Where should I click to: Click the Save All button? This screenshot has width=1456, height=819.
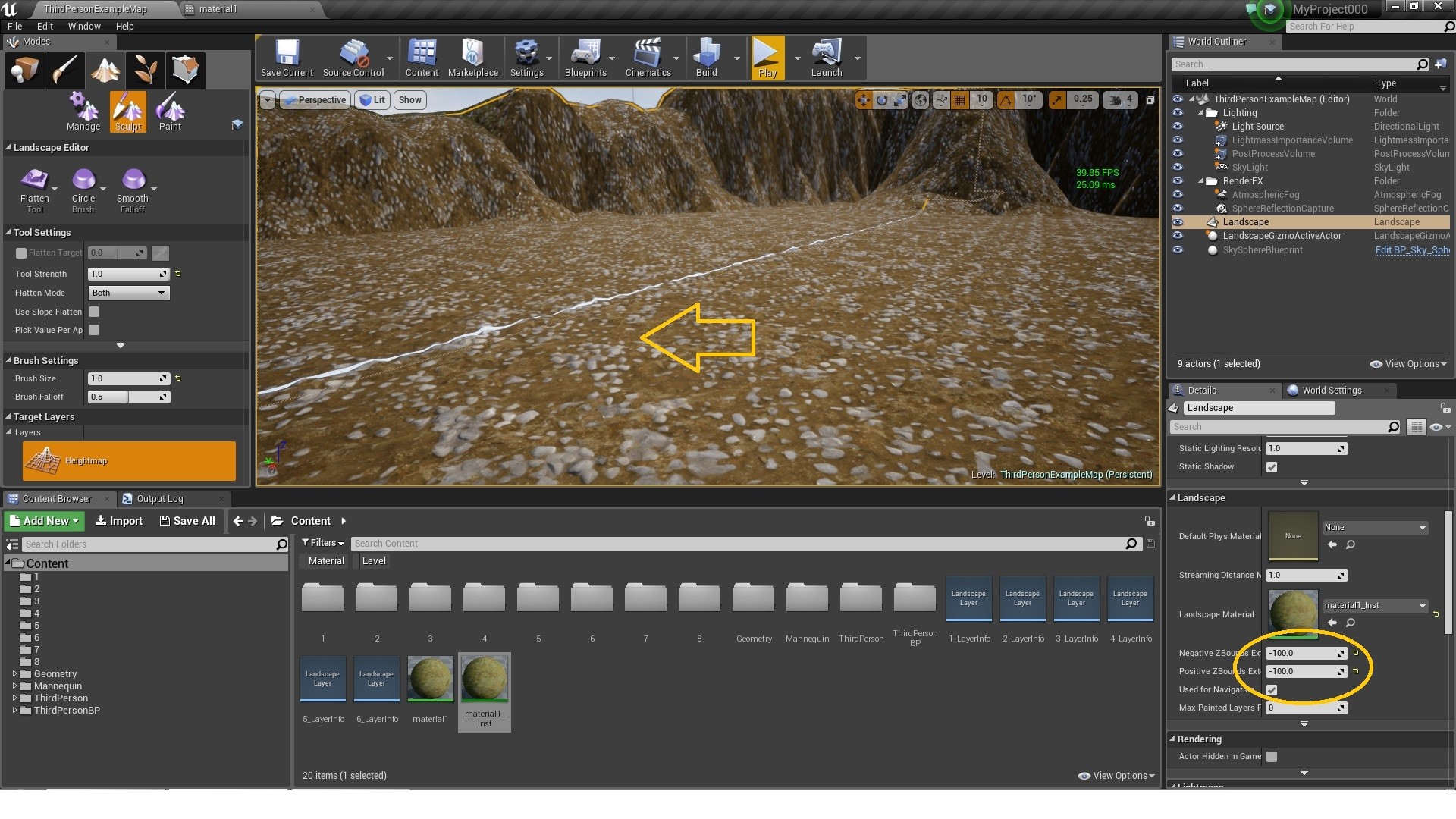(187, 521)
